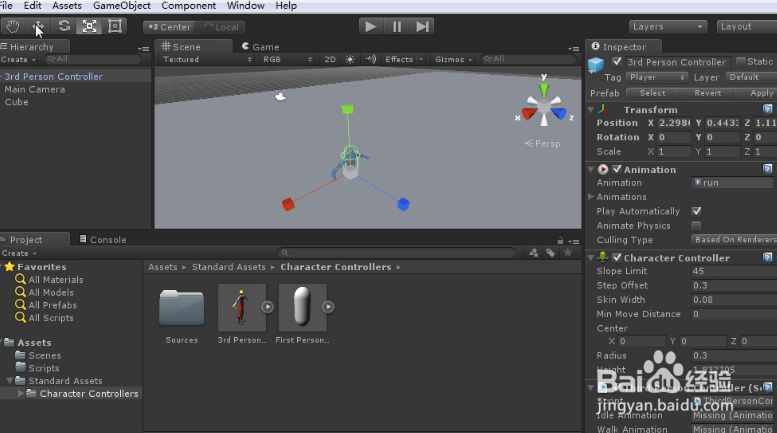Toggle scene audio speaker icon
777x433 pixels.
click(x=371, y=59)
